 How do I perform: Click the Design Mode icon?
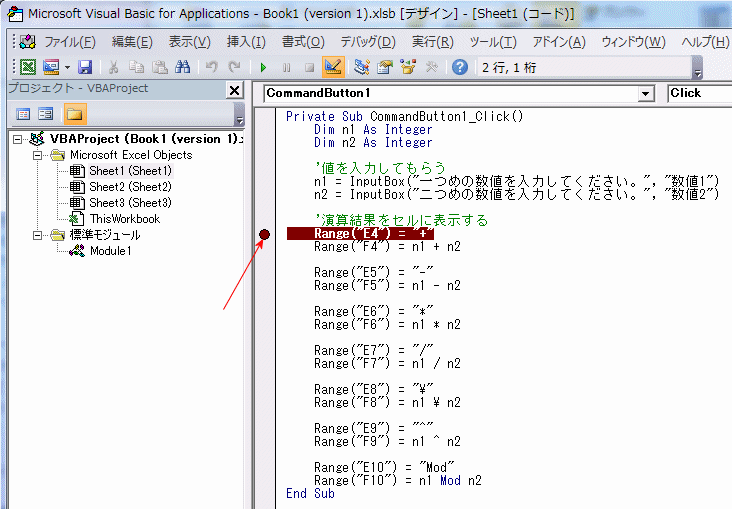333,67
